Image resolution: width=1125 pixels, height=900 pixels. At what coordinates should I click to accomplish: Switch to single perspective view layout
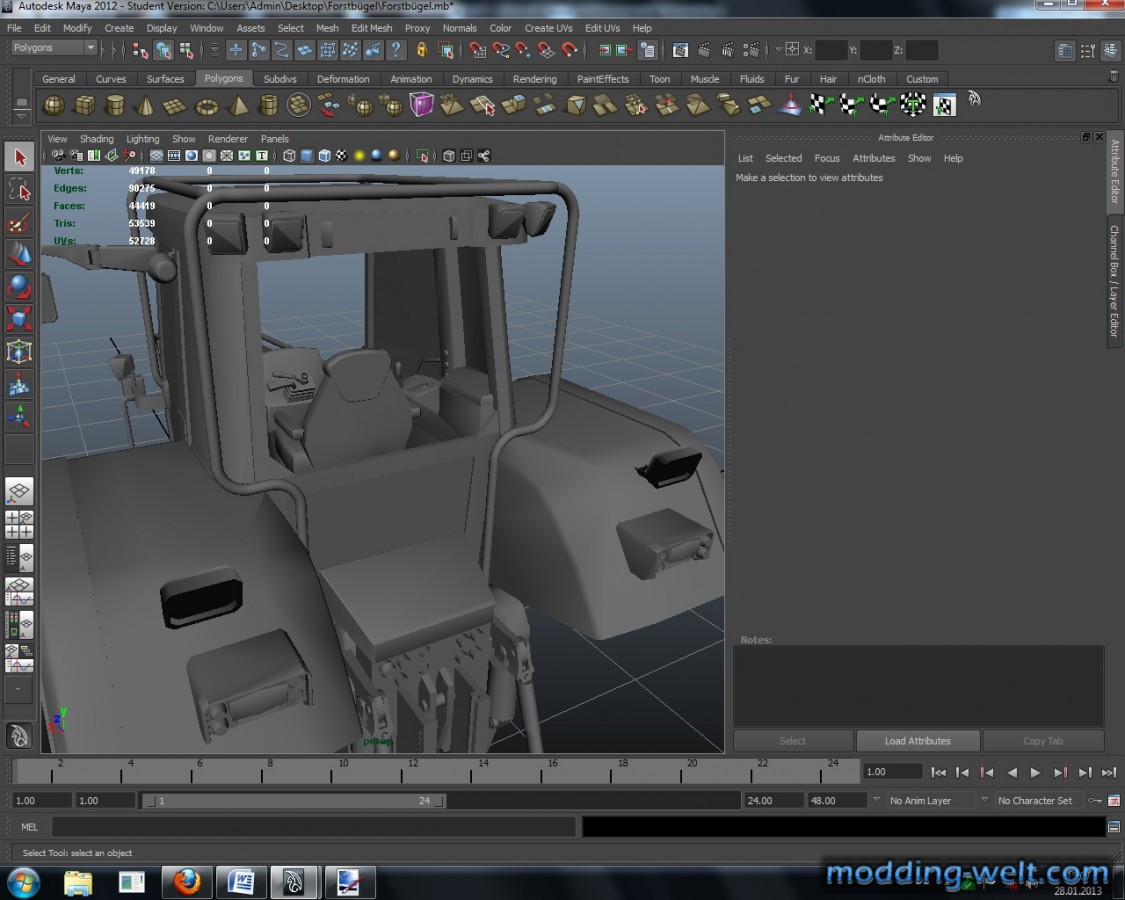(19, 492)
